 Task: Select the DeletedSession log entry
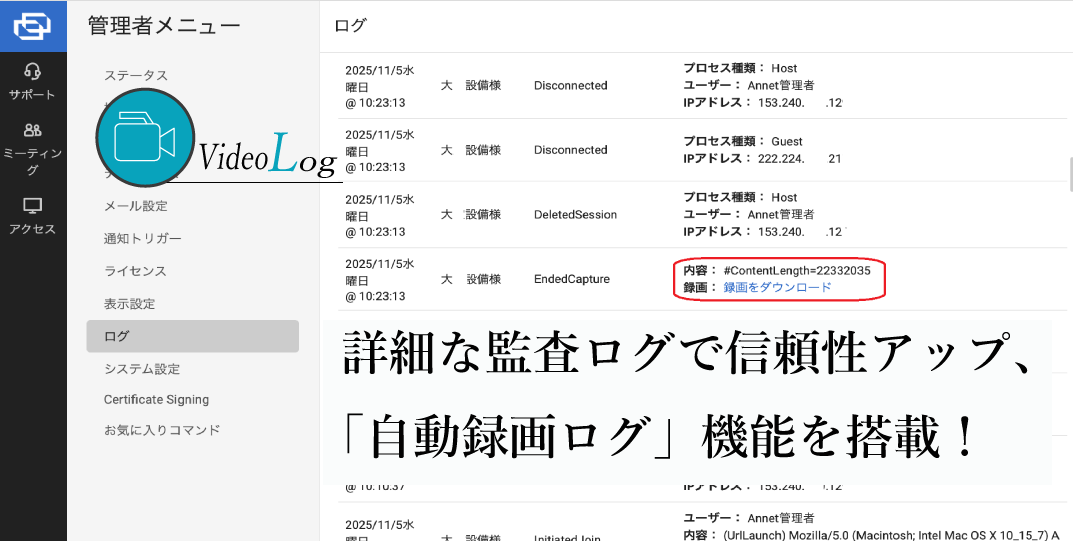(x=575, y=215)
